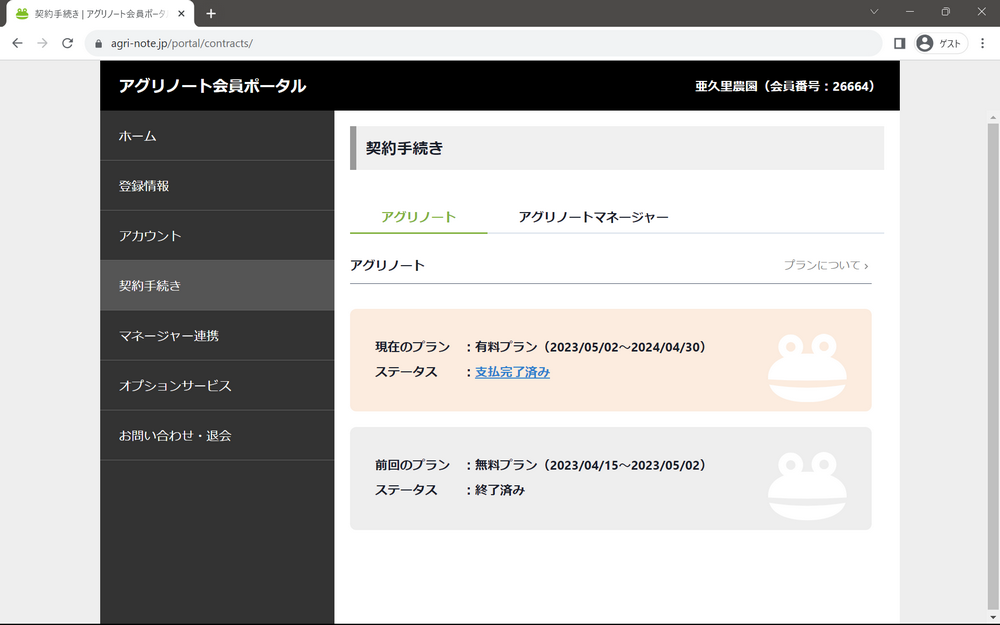Click the tab search chevron

coord(874,11)
